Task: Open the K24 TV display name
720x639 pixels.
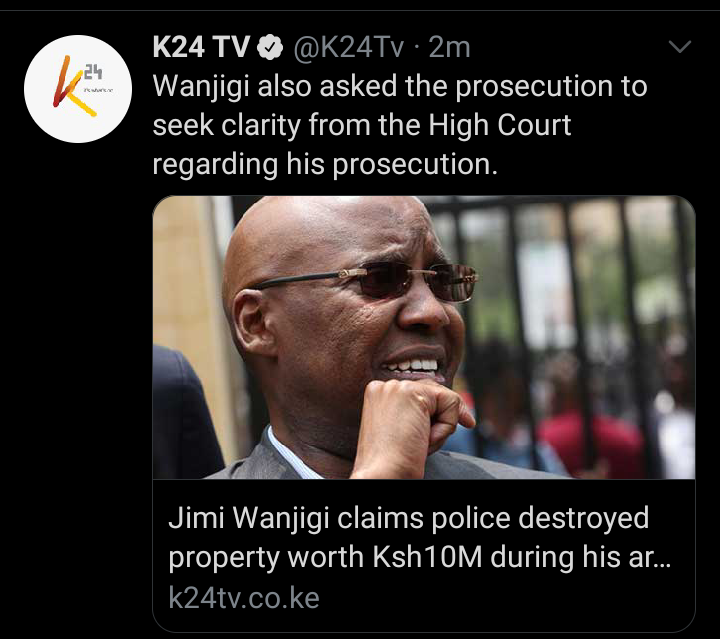Action: click(201, 47)
